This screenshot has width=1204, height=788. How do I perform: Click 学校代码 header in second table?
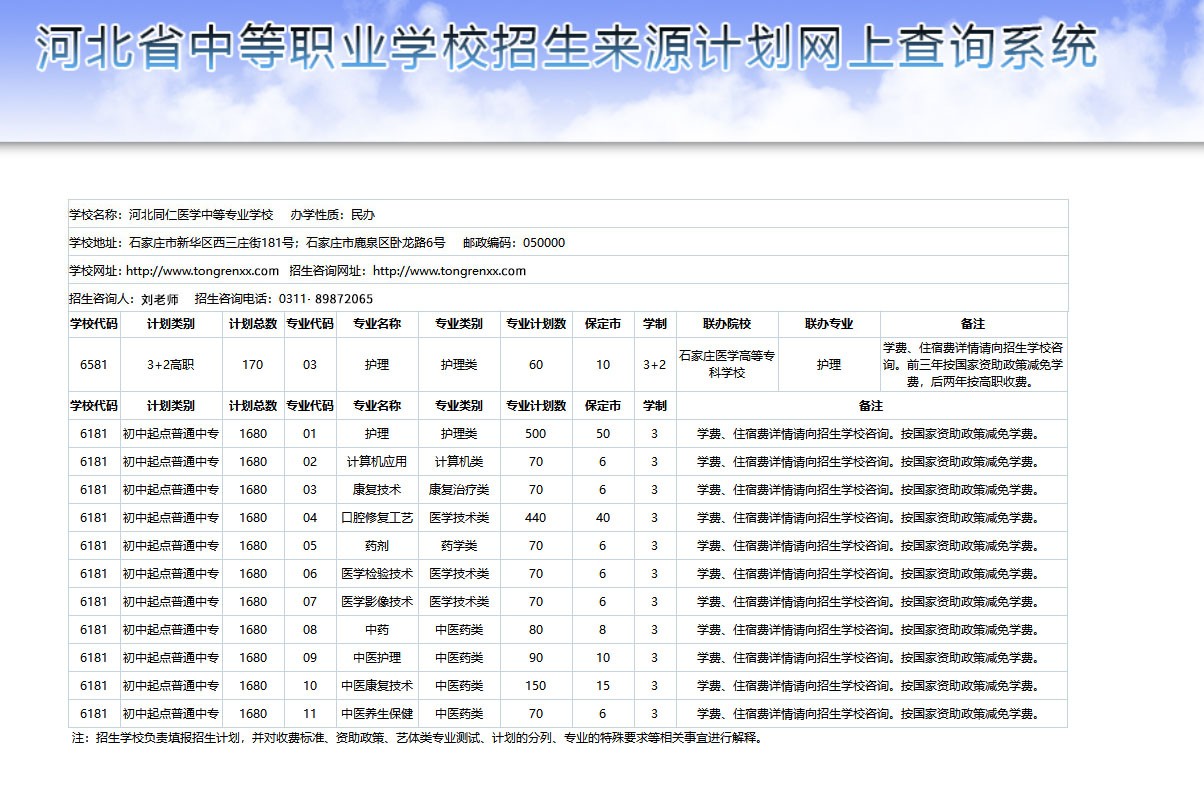[94, 406]
